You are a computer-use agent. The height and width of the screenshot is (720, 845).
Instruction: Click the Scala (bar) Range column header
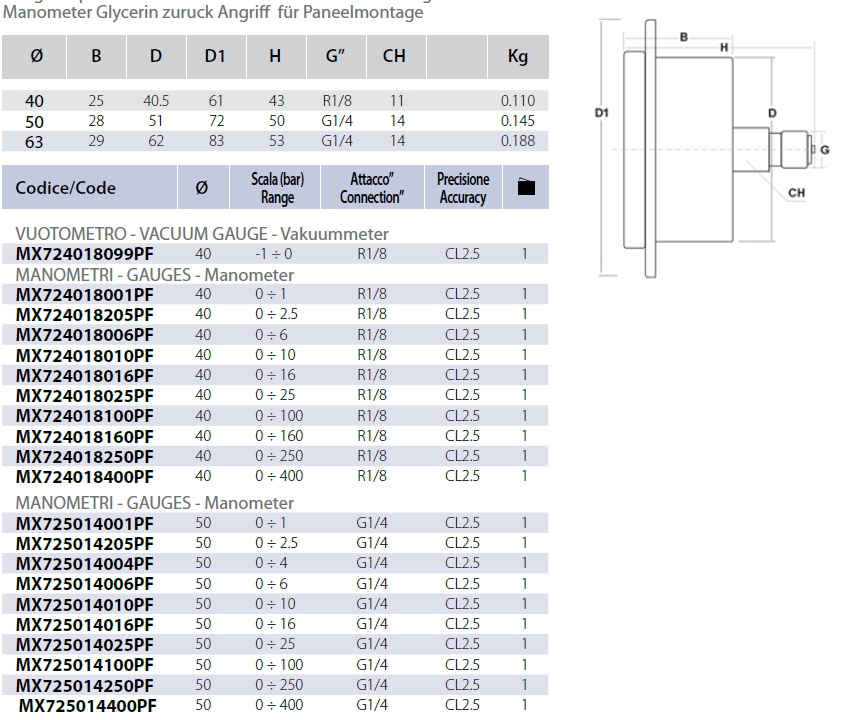click(277, 188)
